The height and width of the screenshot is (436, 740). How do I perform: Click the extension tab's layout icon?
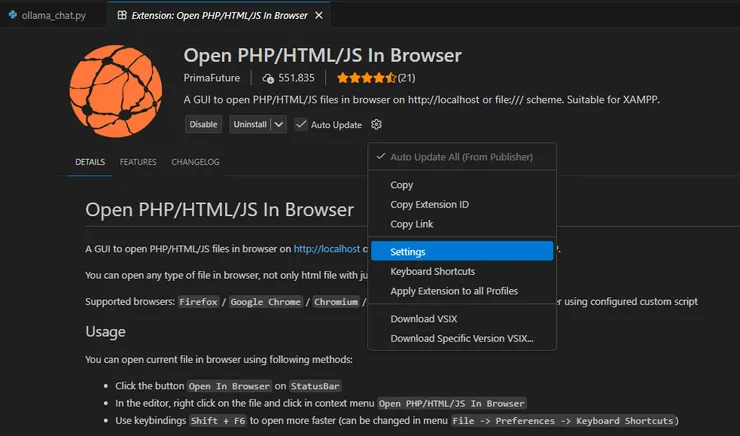tap(122, 15)
